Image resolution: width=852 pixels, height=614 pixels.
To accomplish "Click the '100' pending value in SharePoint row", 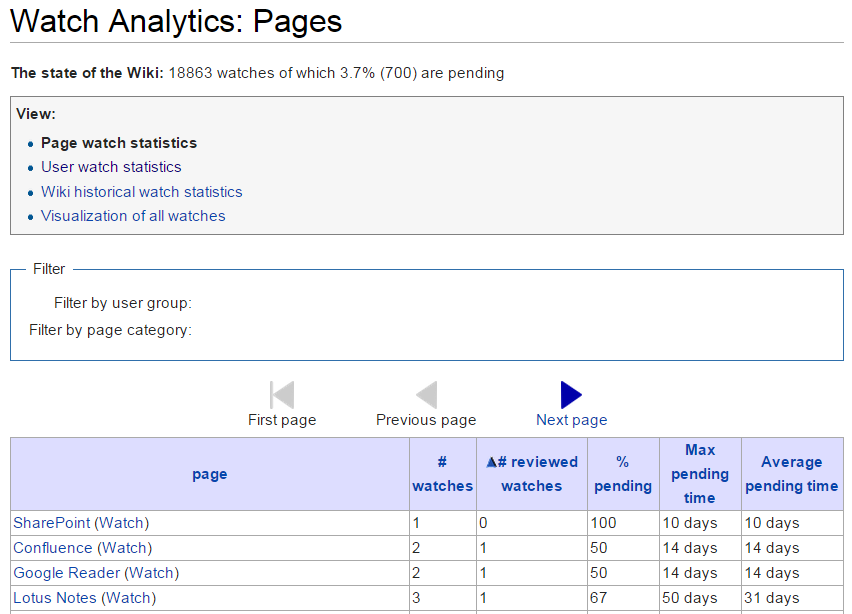I will point(603,523).
